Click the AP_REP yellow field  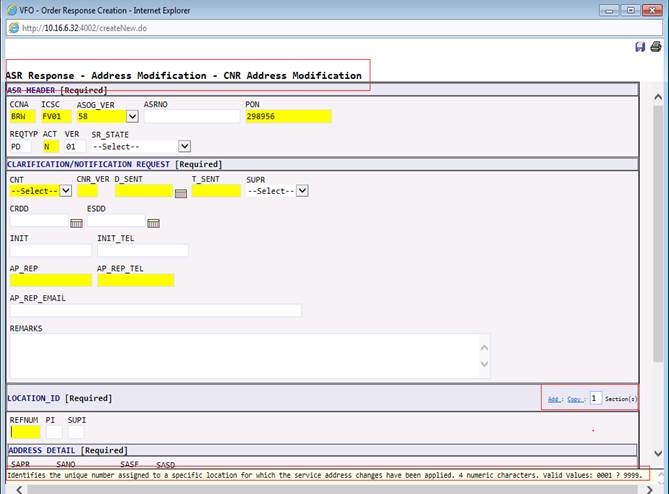[x=51, y=280]
